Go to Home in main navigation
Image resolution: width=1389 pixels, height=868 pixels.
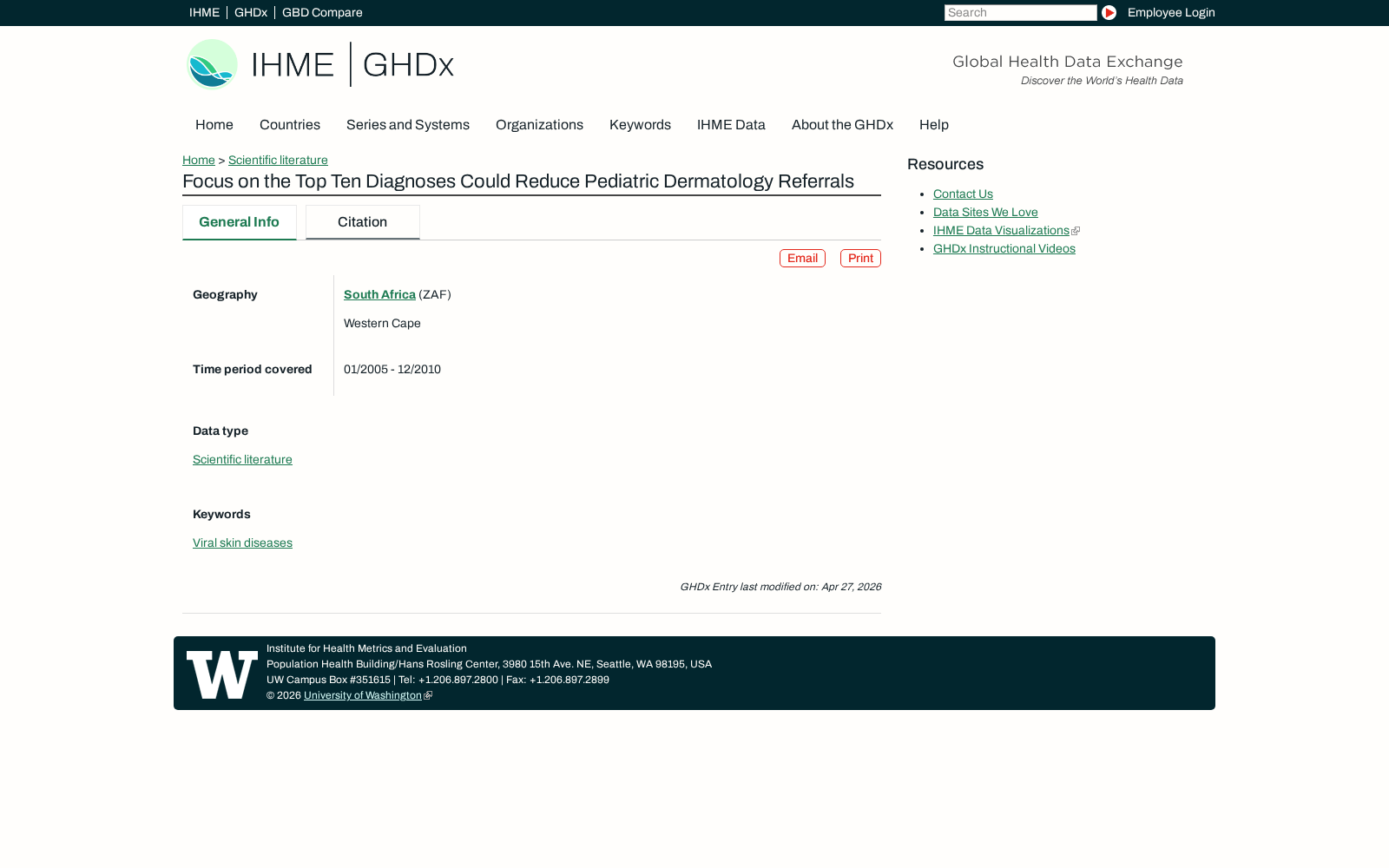click(214, 125)
